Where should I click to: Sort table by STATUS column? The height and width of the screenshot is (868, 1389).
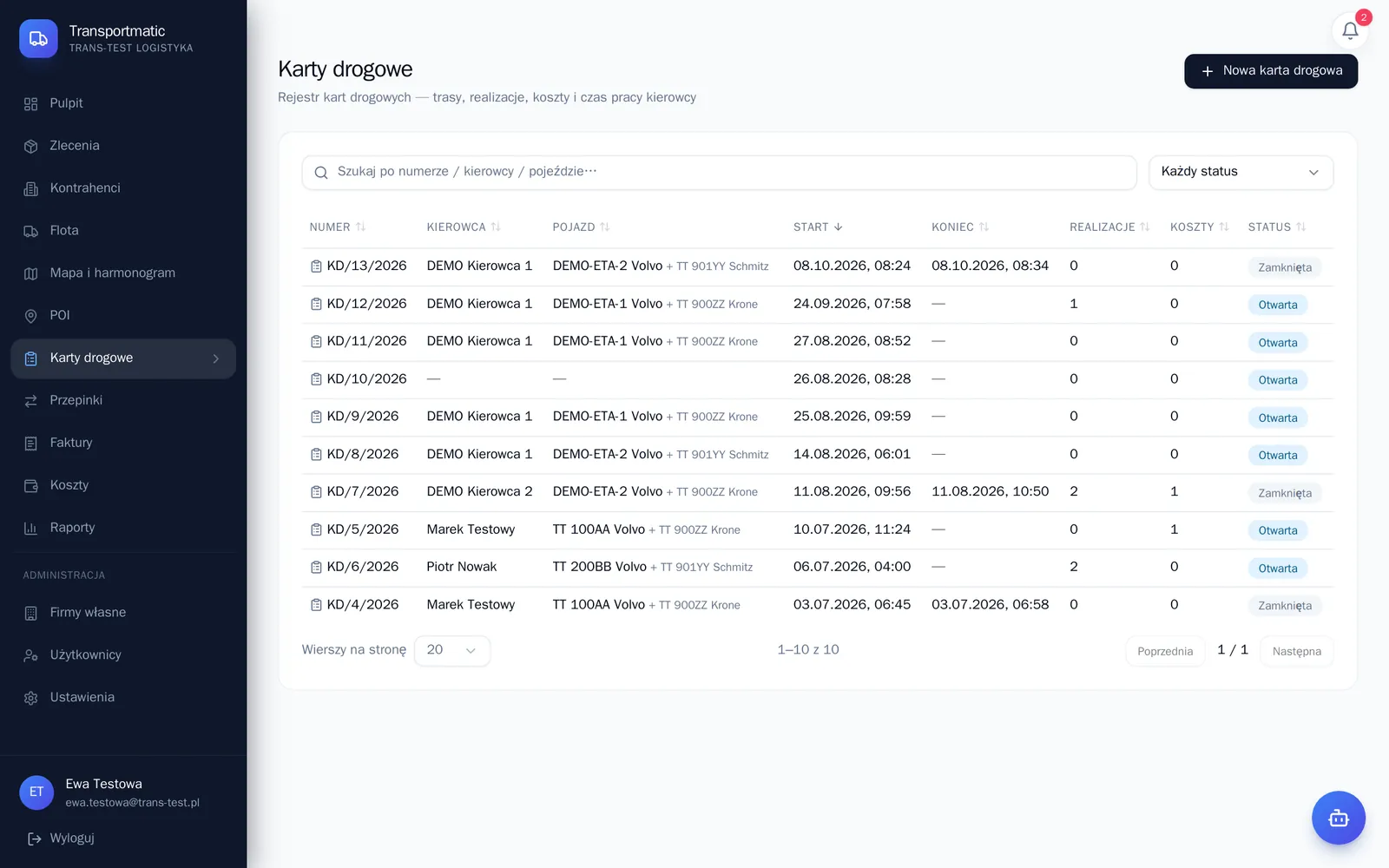point(1277,227)
